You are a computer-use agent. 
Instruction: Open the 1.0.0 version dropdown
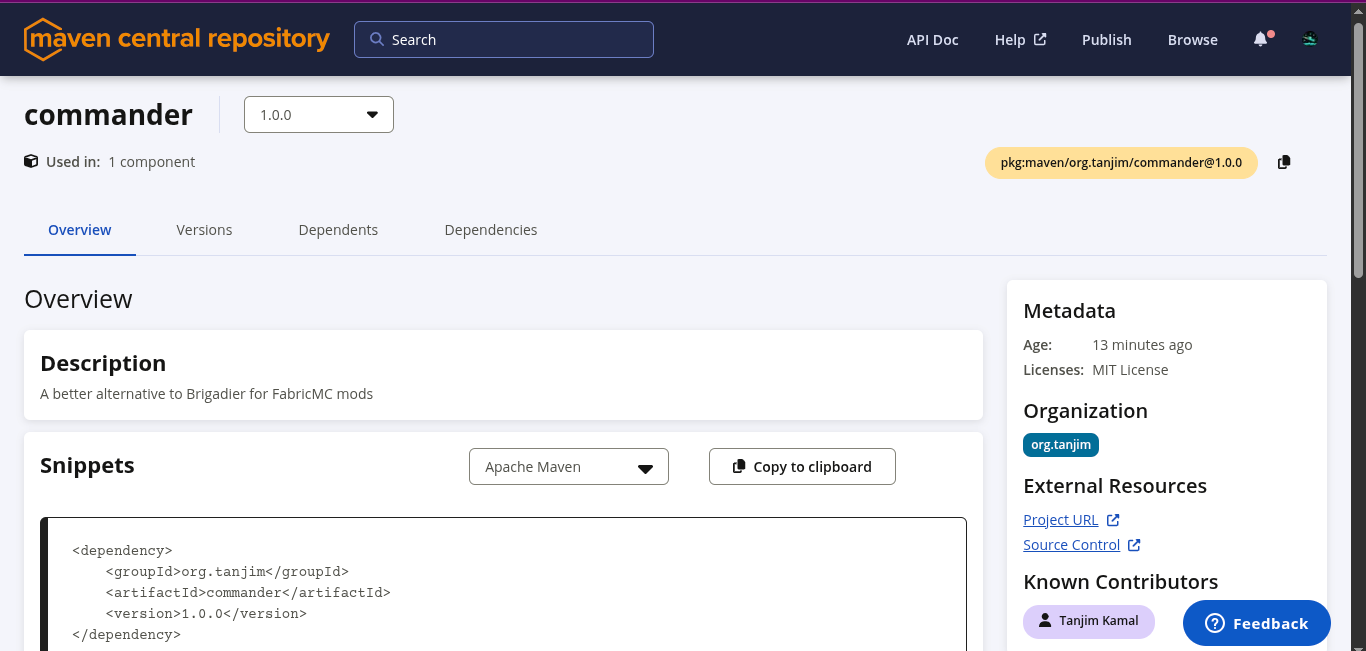pos(318,115)
